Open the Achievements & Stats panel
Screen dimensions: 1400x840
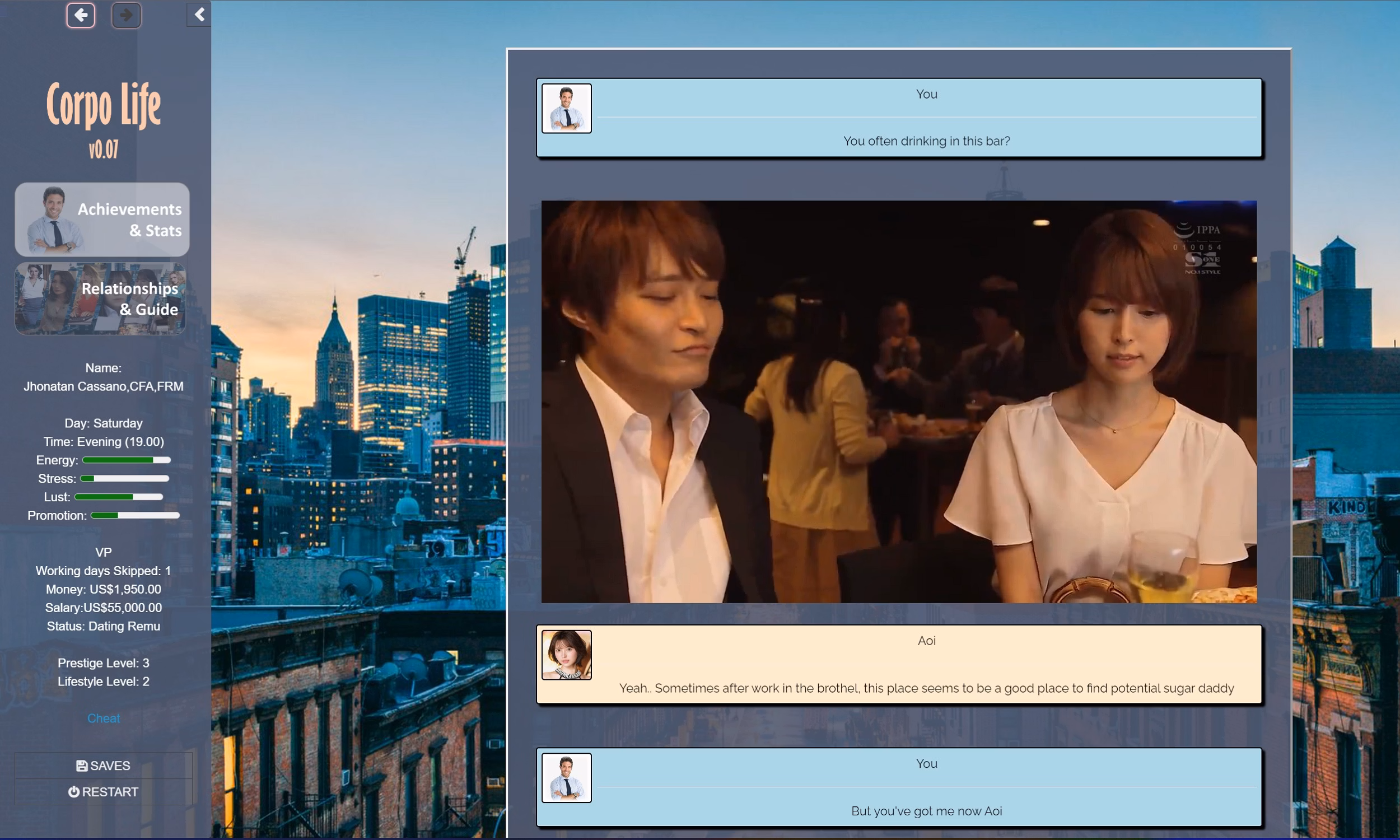click(102, 219)
